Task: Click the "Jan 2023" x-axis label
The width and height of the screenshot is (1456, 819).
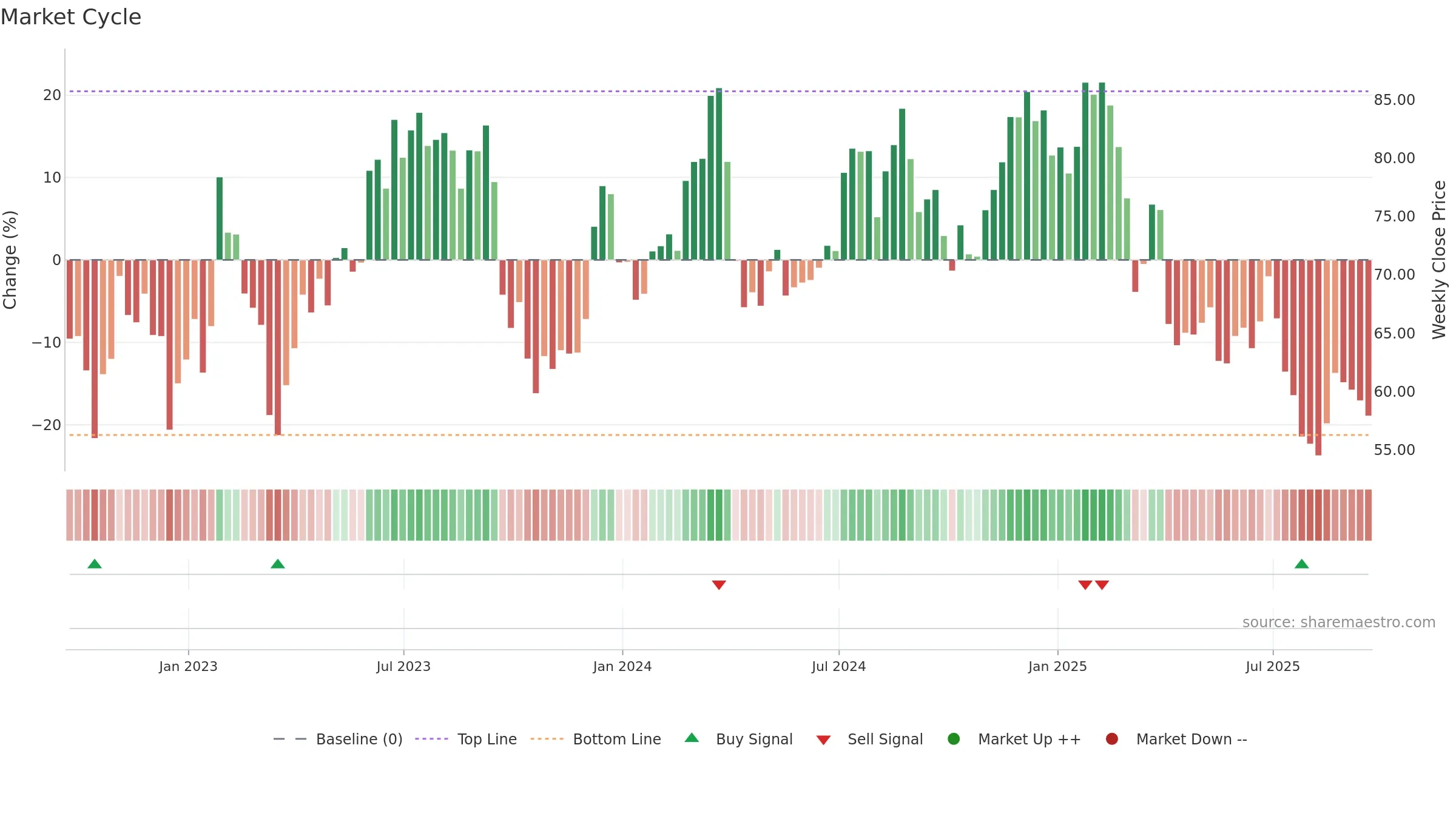Action: 188,666
